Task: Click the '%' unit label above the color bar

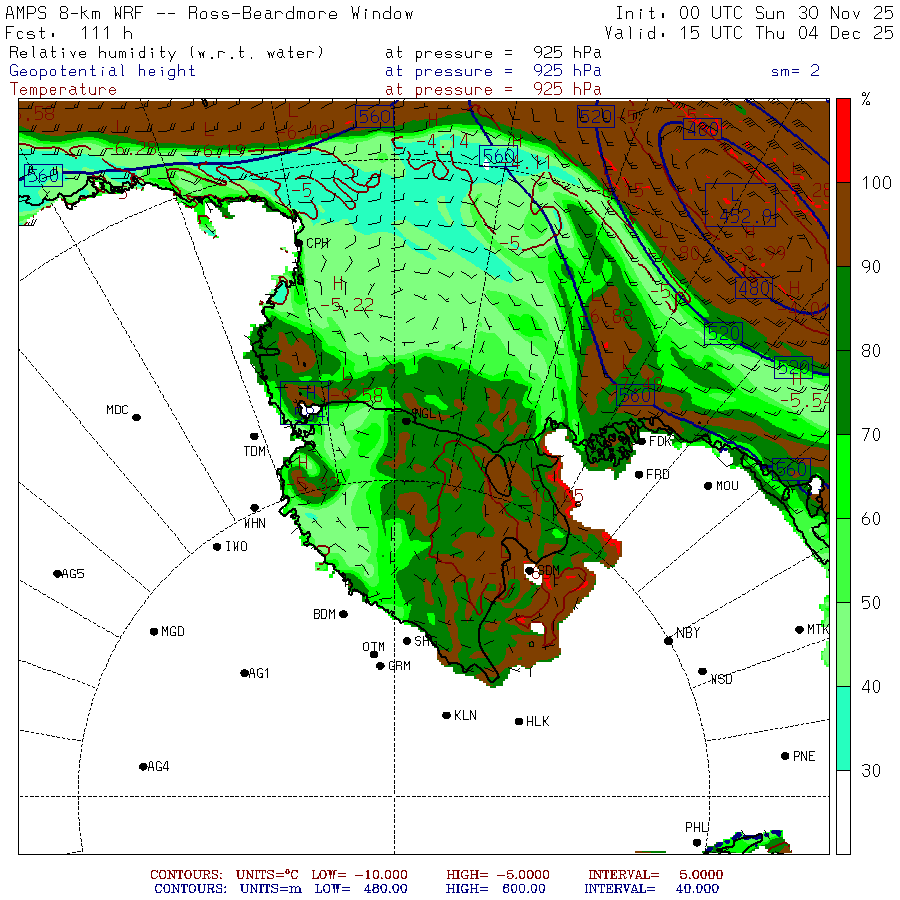Action: [866, 99]
